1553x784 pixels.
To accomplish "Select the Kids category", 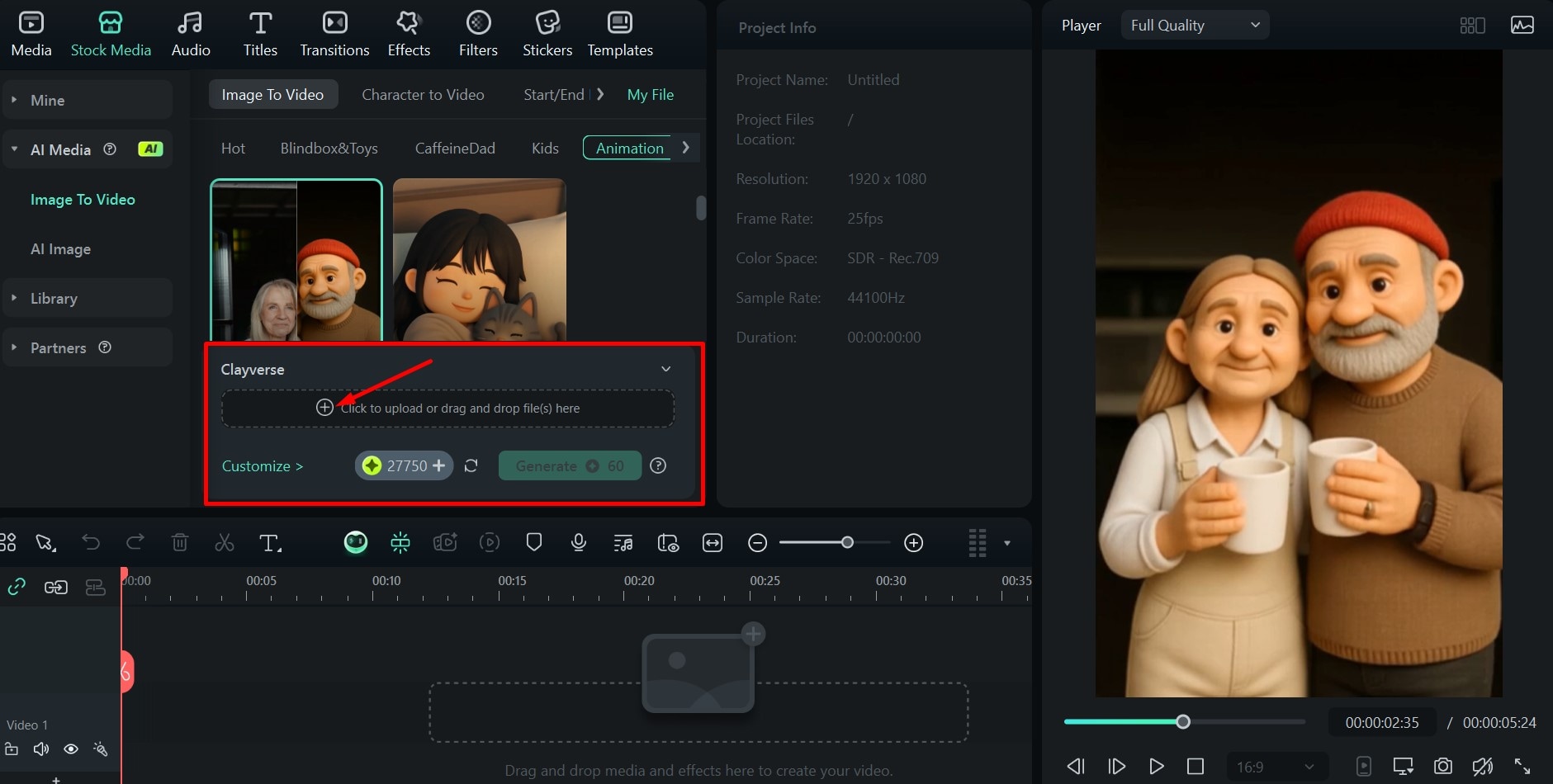I will [545, 149].
